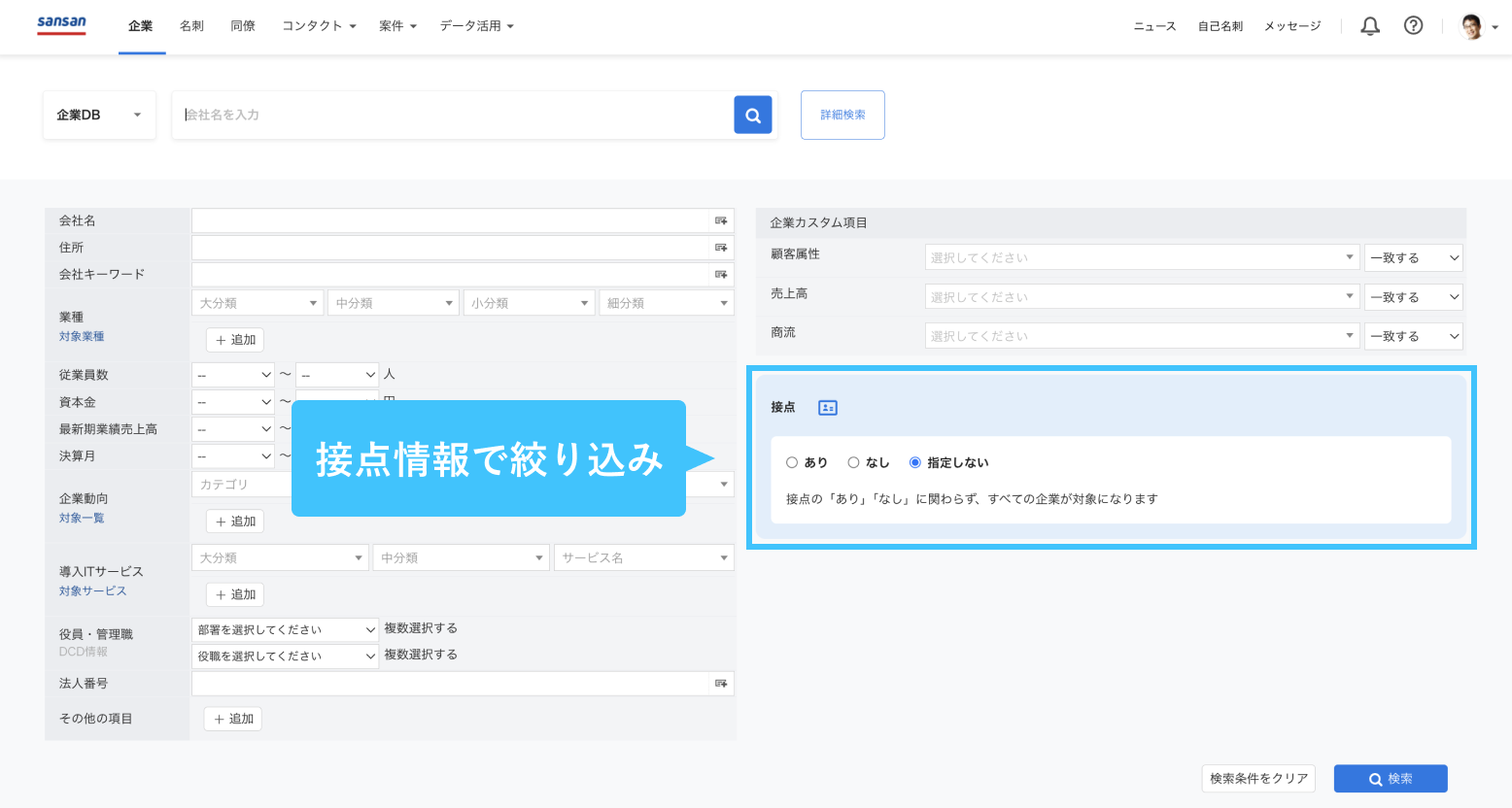Open the notifications bell
The width and height of the screenshot is (1512, 808).
point(1370,26)
